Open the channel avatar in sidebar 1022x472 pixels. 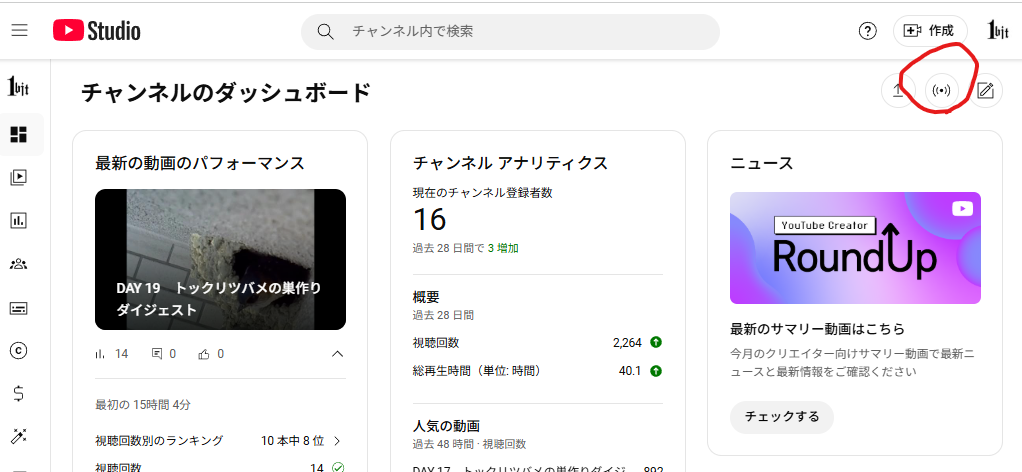(18, 85)
